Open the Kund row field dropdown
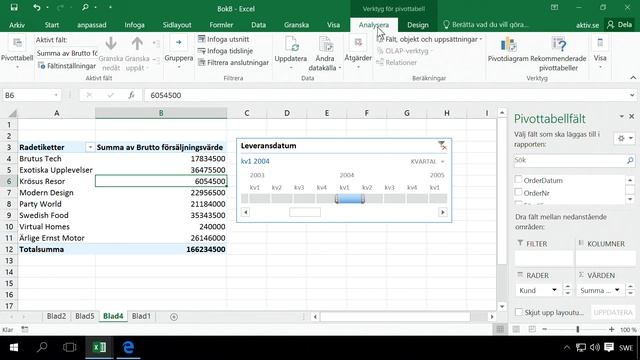Viewport: 640px width, 360px height. 554,290
